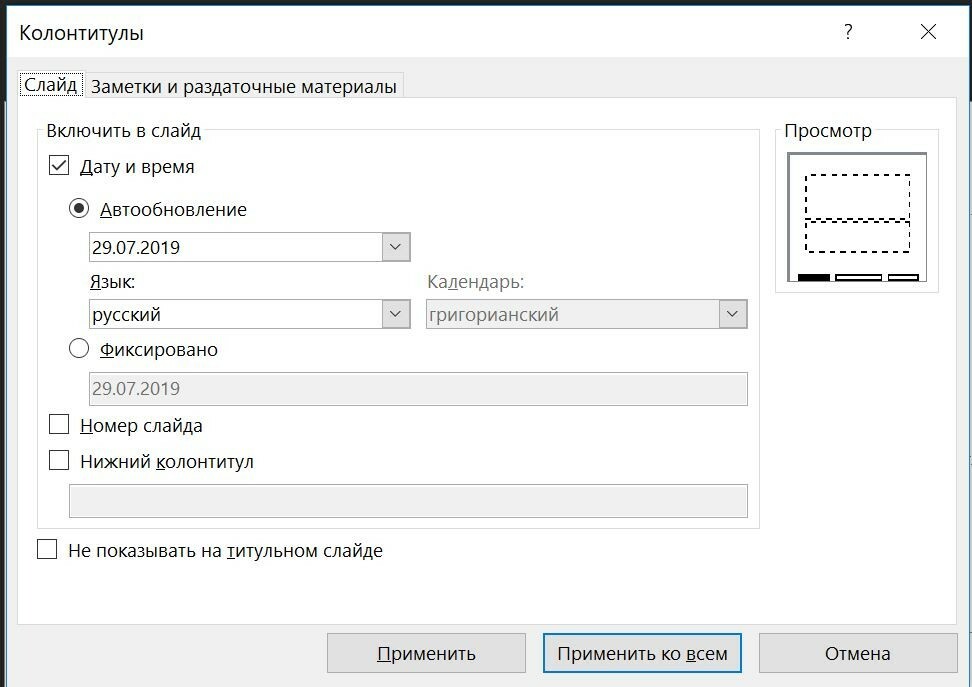
Task: Click the Применить button
Action: [x=426, y=654]
